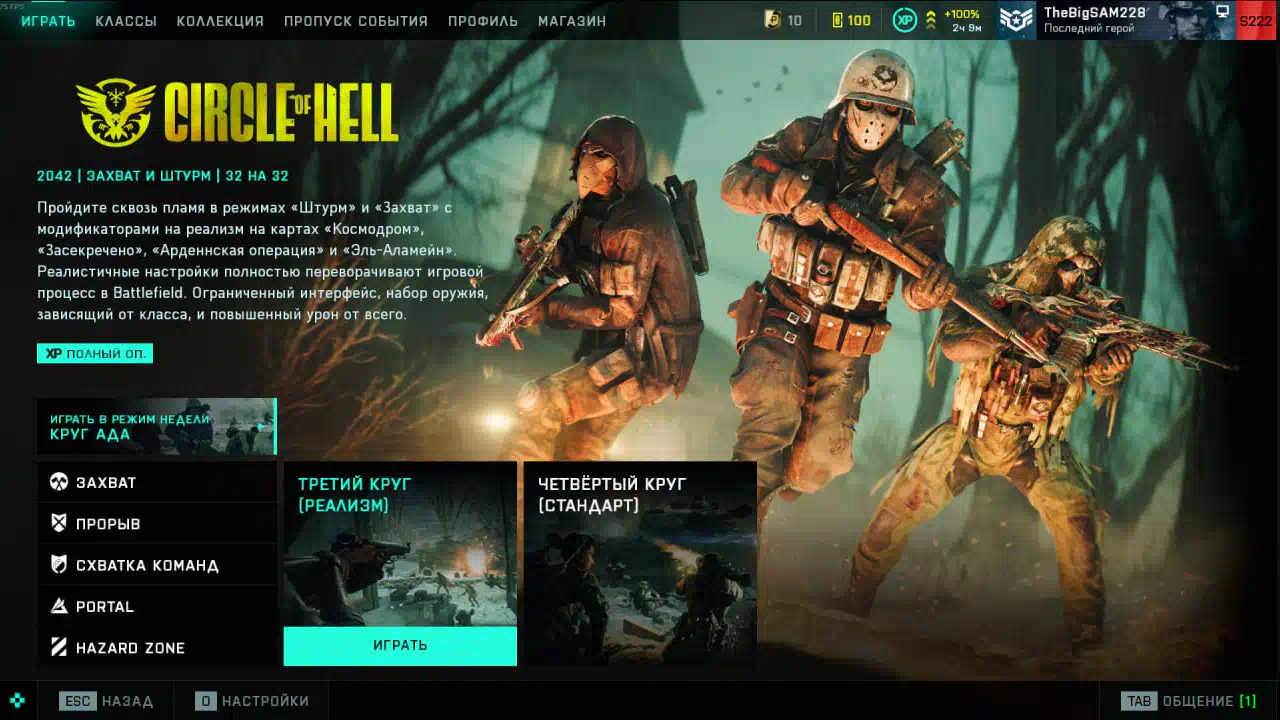Open НАСТРОЙКИ settings

point(252,701)
